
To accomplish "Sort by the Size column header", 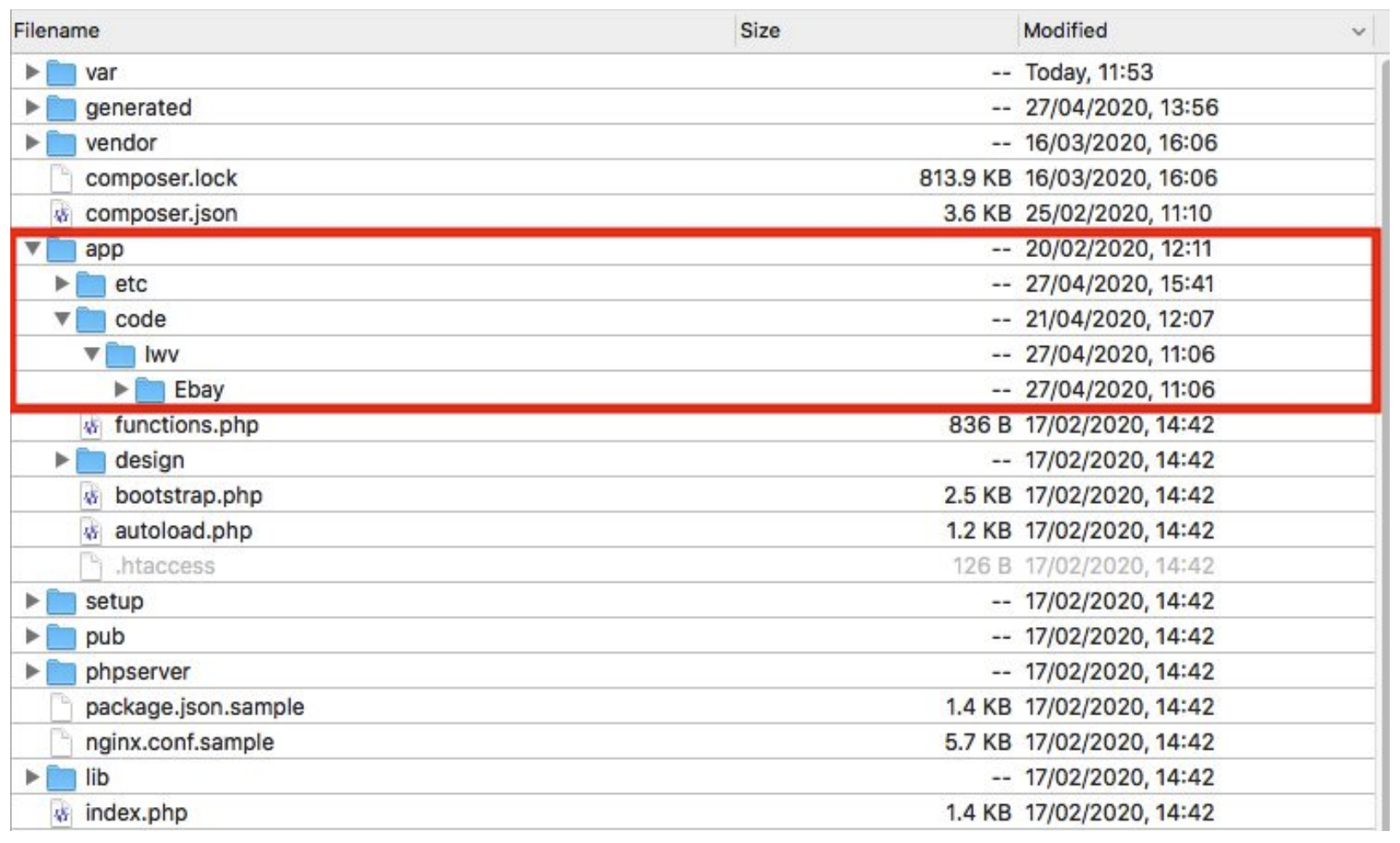I will pyautogui.click(x=760, y=31).
